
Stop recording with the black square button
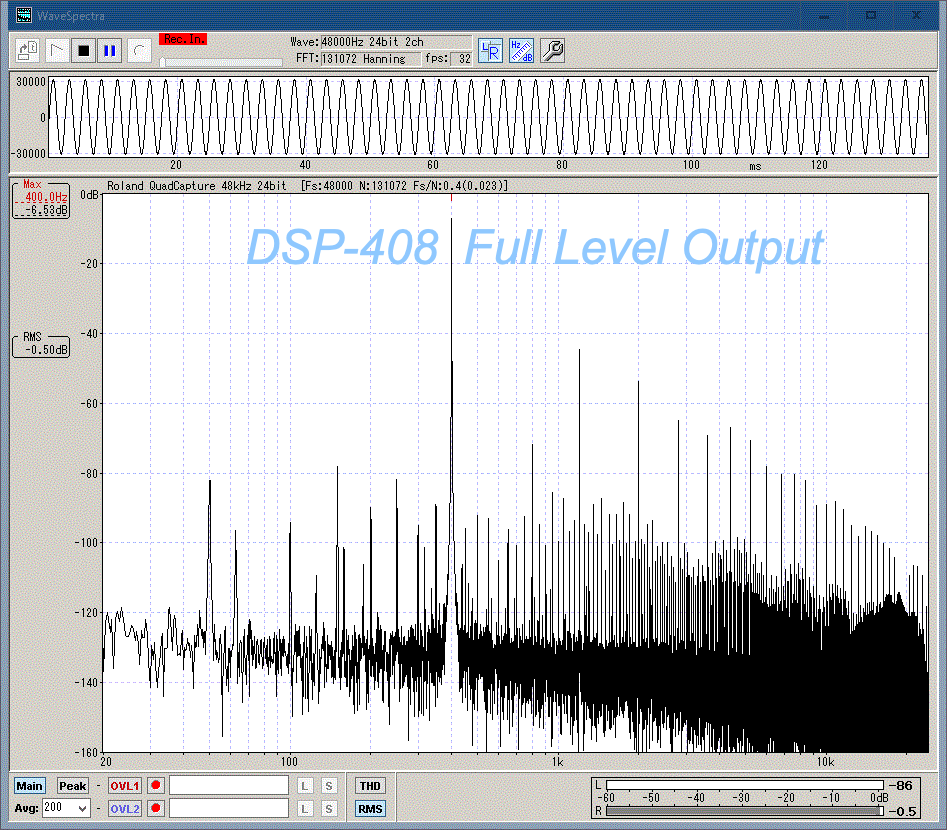point(84,51)
